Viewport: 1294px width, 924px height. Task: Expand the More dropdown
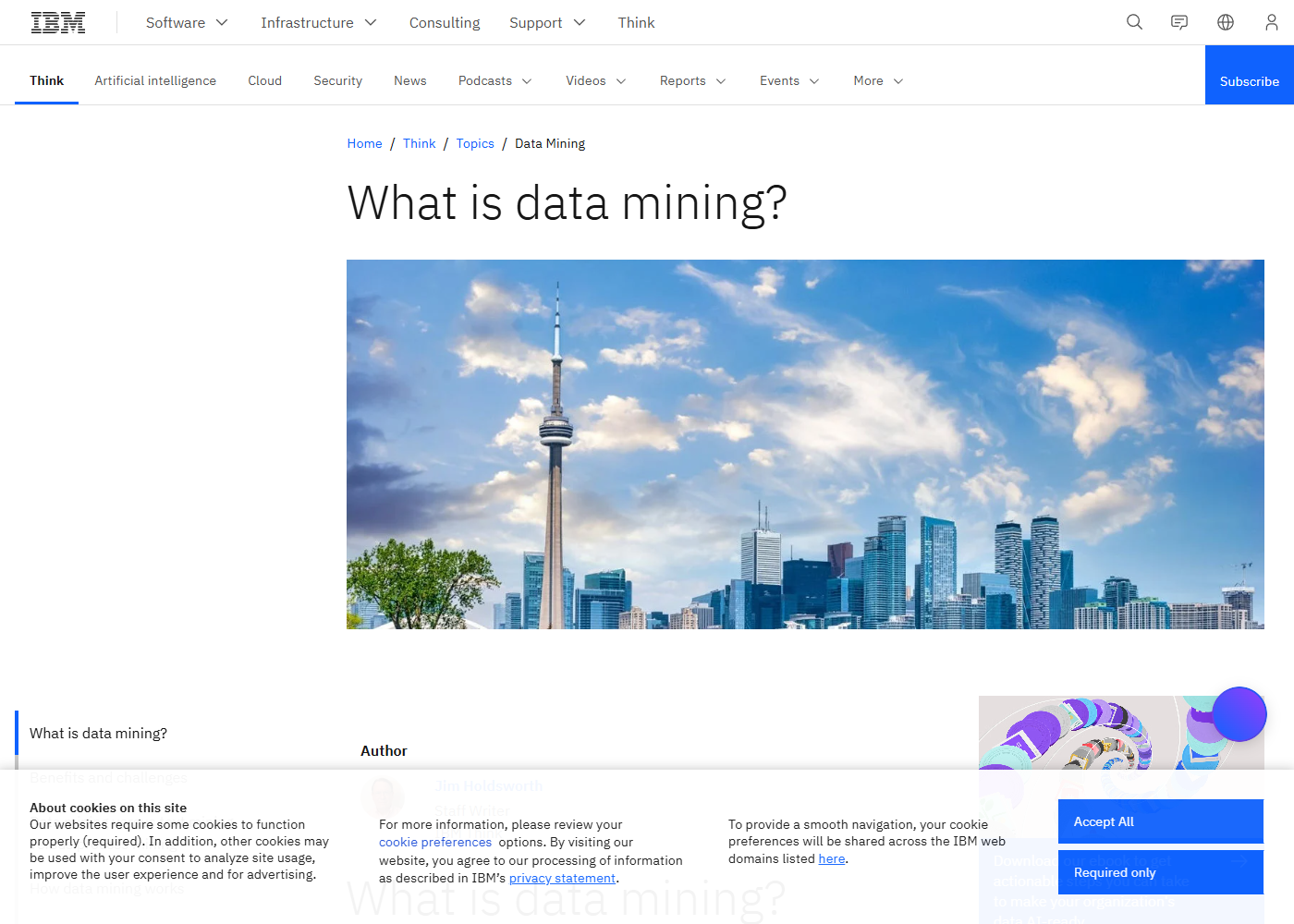(x=878, y=80)
